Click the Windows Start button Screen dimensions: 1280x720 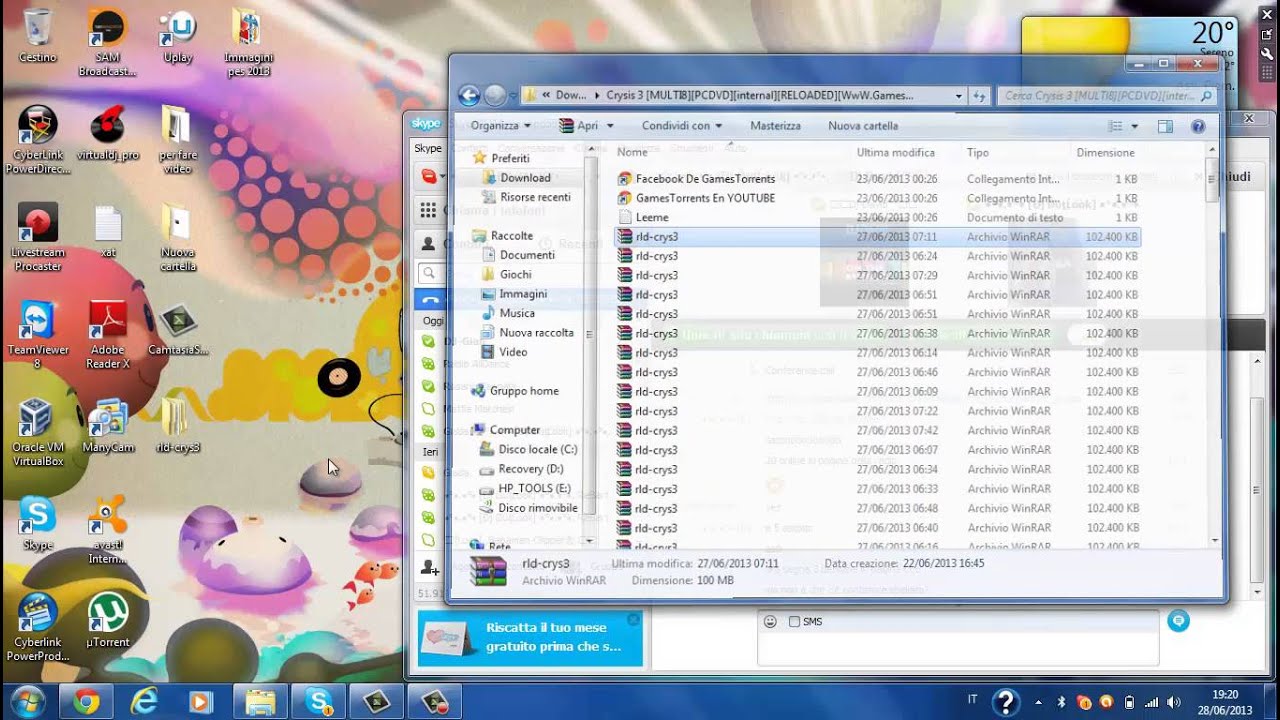tap(27, 701)
